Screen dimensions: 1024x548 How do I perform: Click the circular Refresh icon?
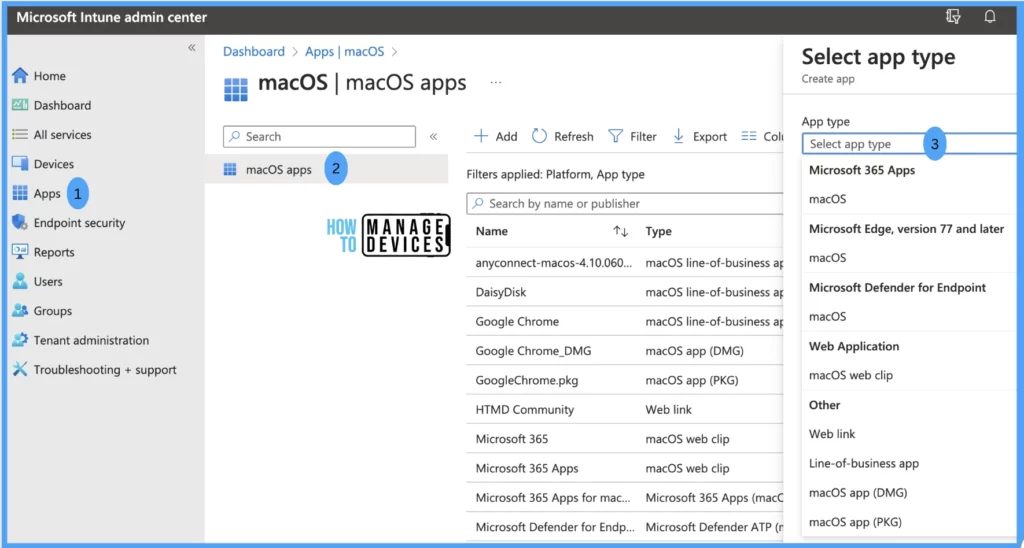pos(539,136)
